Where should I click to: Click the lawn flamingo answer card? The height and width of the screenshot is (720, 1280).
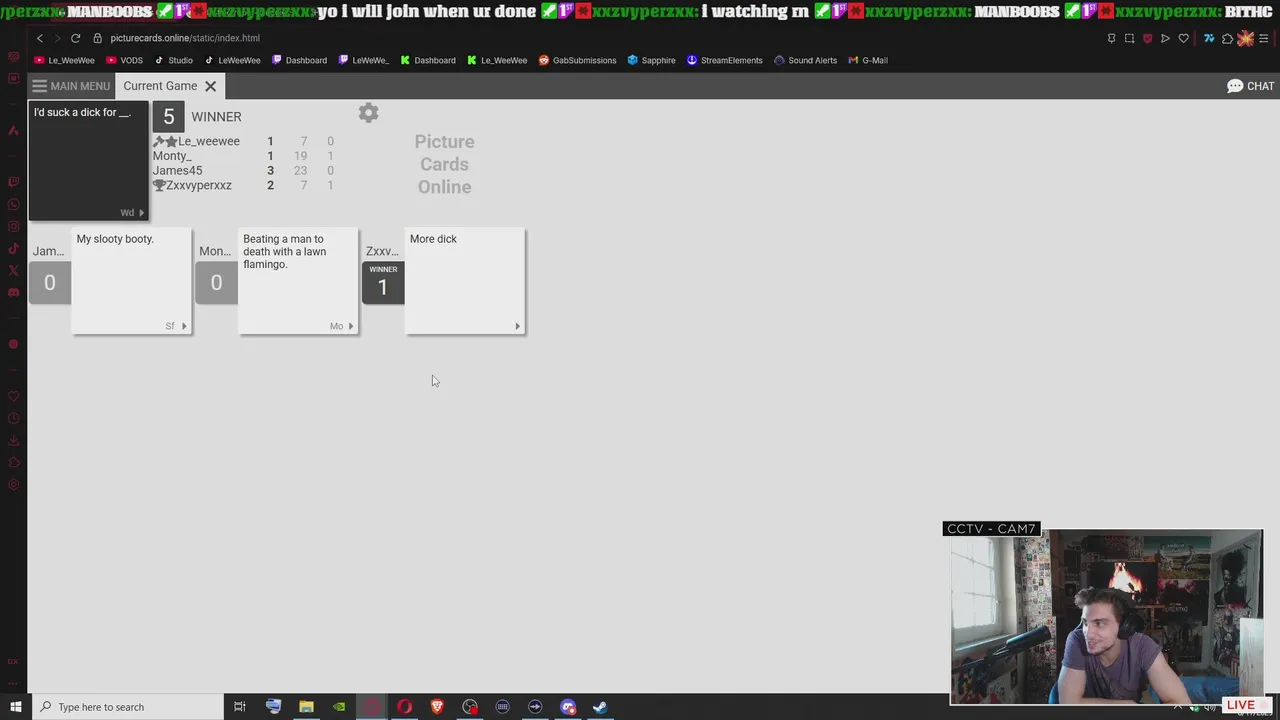tap(298, 281)
